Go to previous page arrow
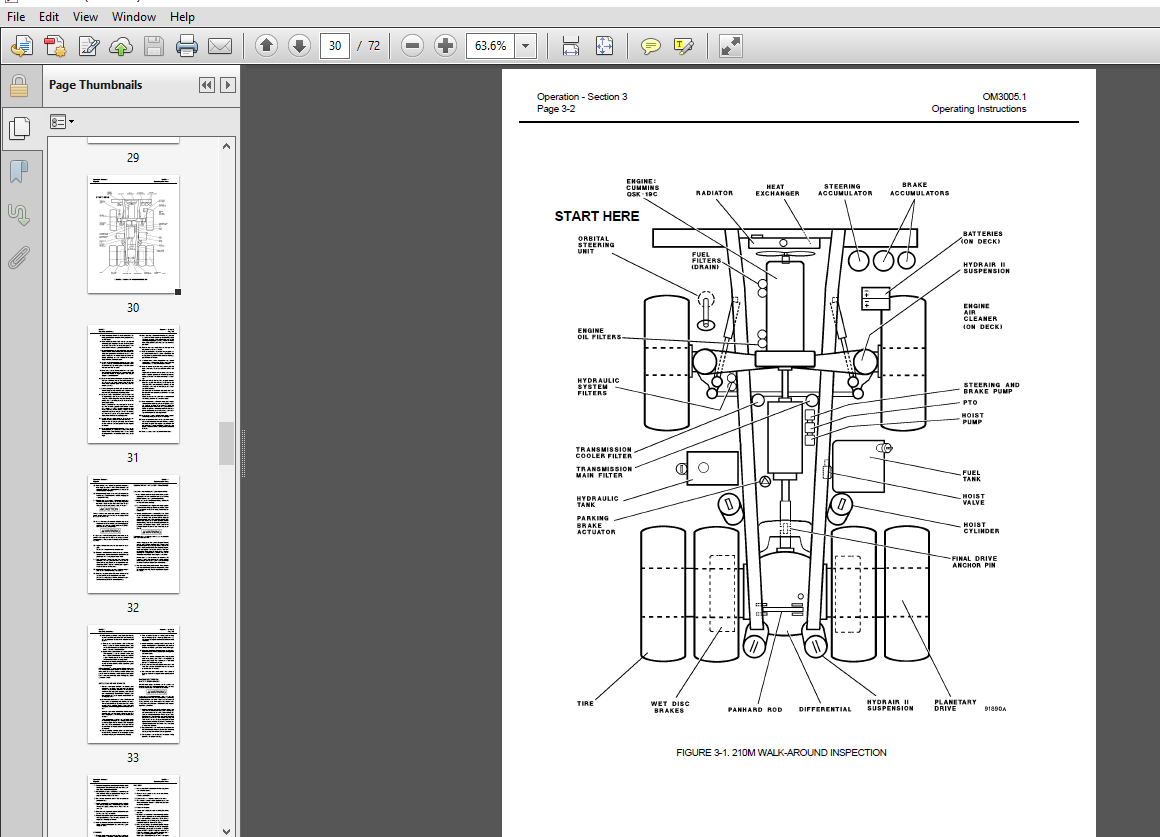1160x837 pixels. point(266,46)
